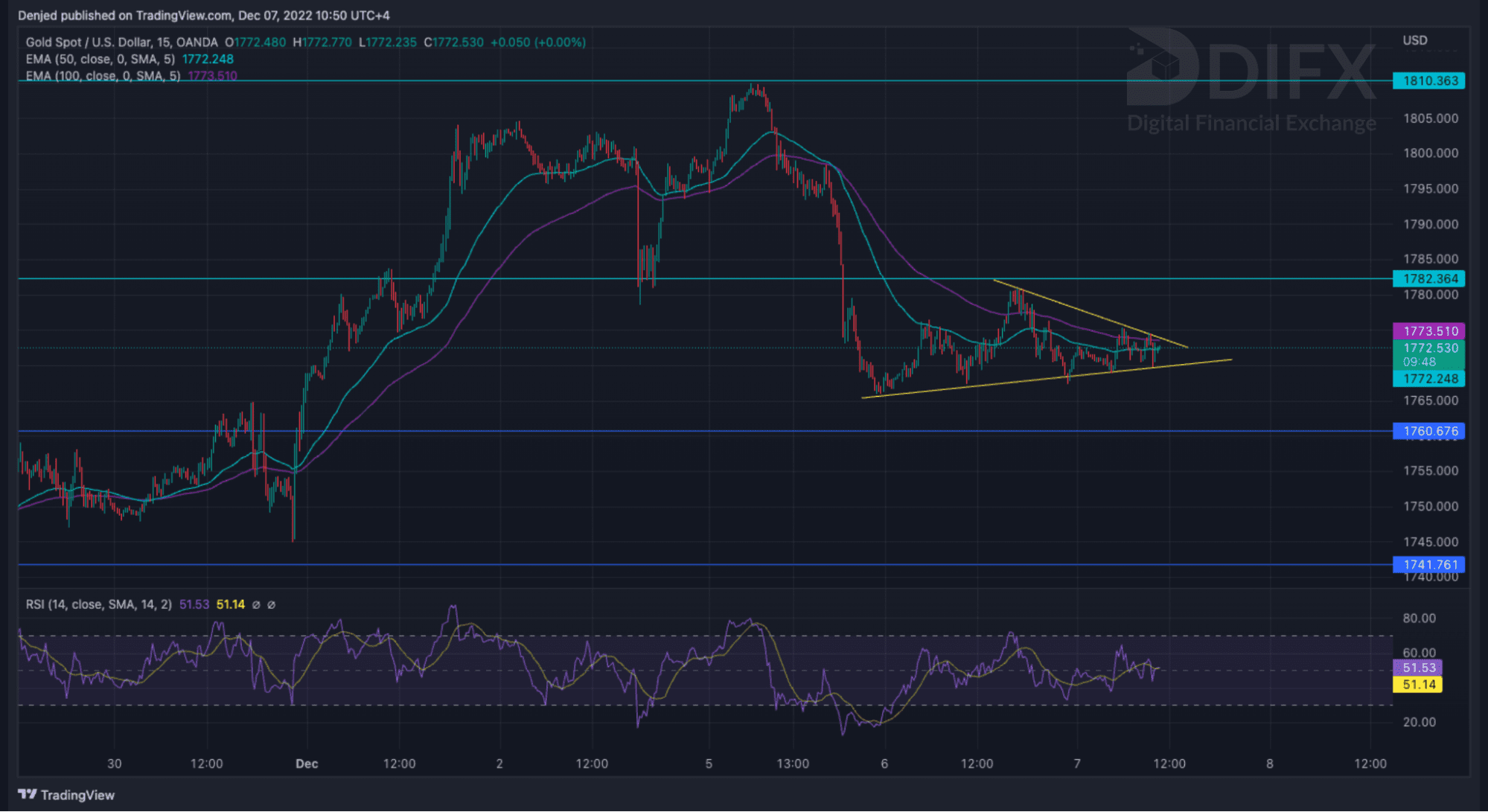Click the yellow 51.14 RSI axis tag
The image size is (1488, 812).
pyautogui.click(x=1417, y=685)
